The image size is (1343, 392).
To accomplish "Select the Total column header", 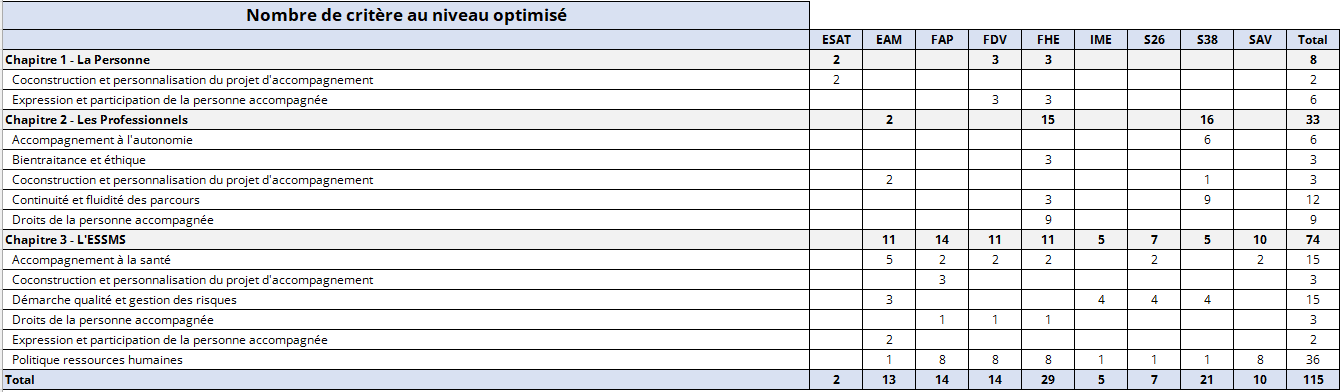I will point(1313,40).
